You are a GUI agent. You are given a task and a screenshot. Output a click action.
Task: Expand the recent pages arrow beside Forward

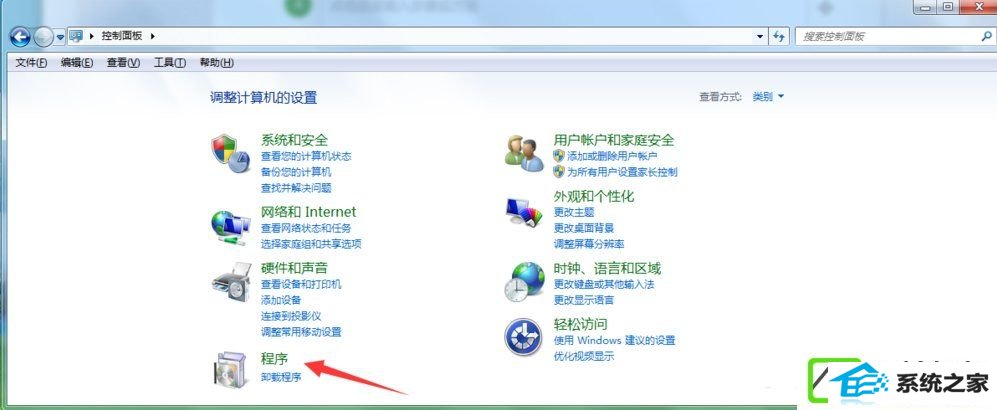pyautogui.click(x=60, y=38)
